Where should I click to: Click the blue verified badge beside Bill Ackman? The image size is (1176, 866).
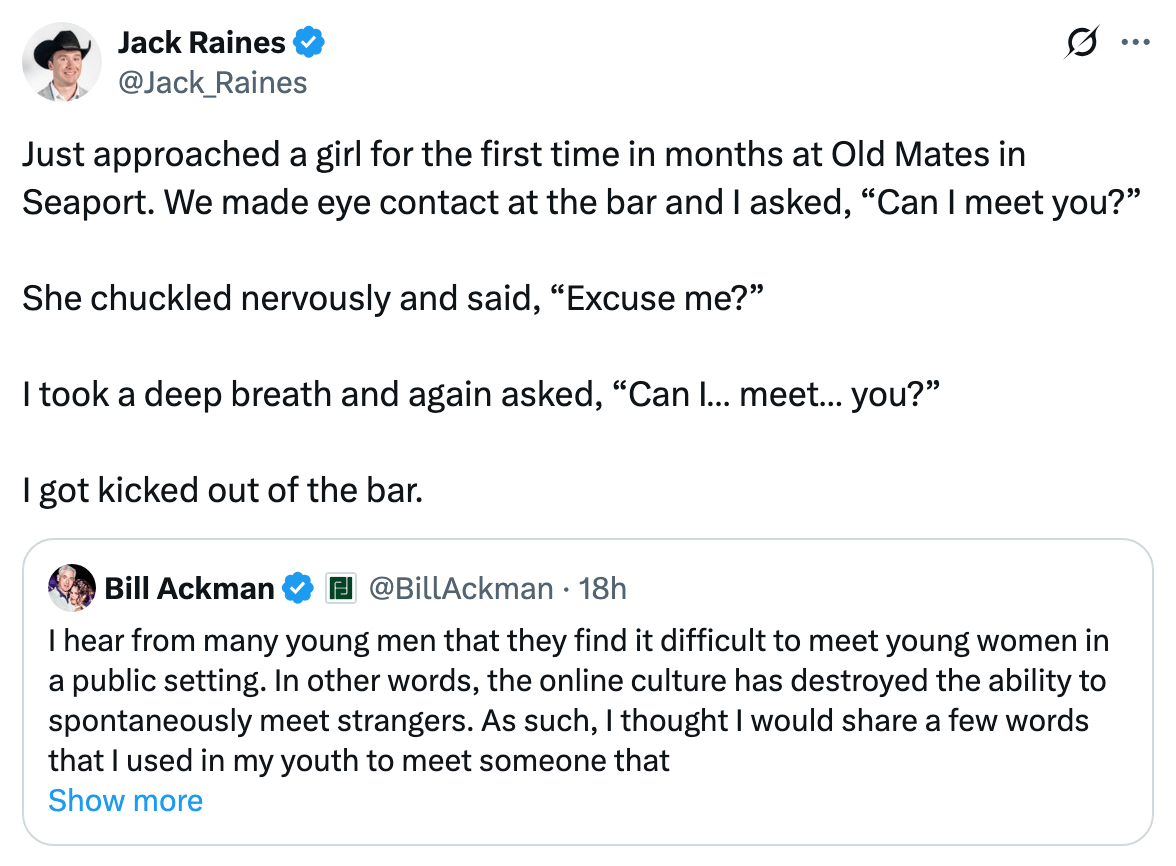298,588
